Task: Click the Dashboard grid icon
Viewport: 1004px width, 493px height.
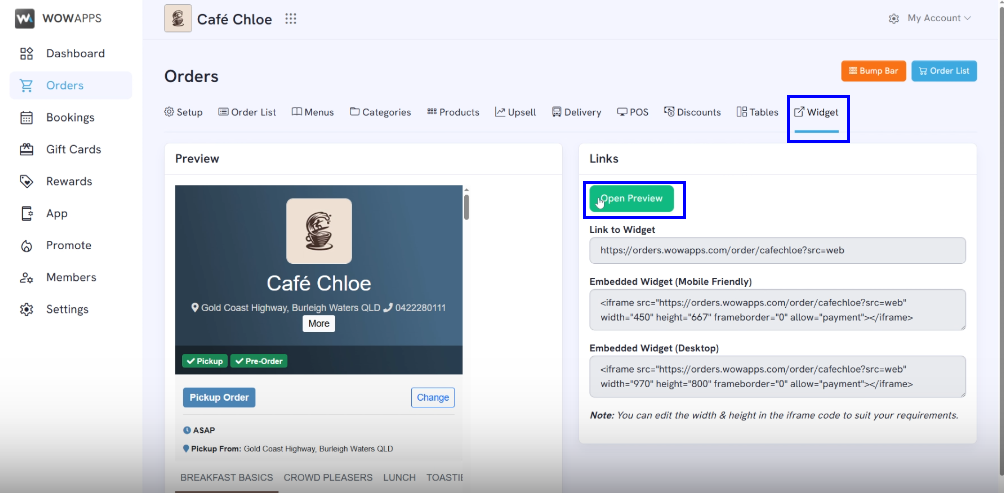Action: (x=26, y=53)
